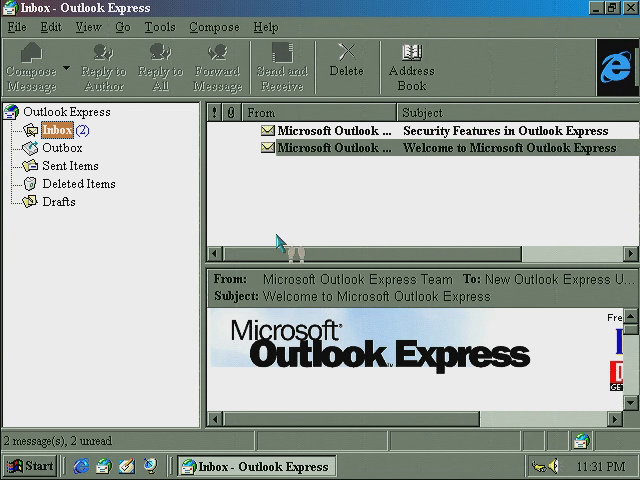The width and height of the screenshot is (640, 480).
Task: Click message list horizontal scrollbar thumb
Action: click(x=373, y=254)
